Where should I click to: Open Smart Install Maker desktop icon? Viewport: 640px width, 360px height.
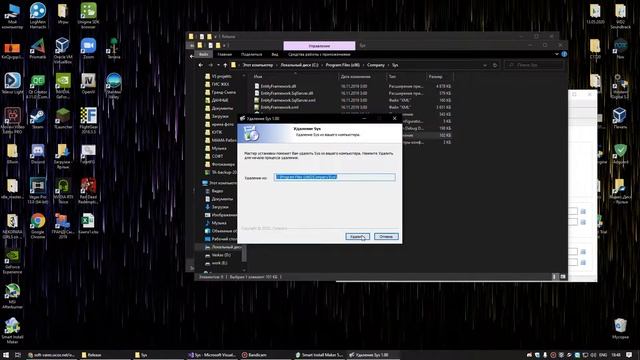(12, 331)
